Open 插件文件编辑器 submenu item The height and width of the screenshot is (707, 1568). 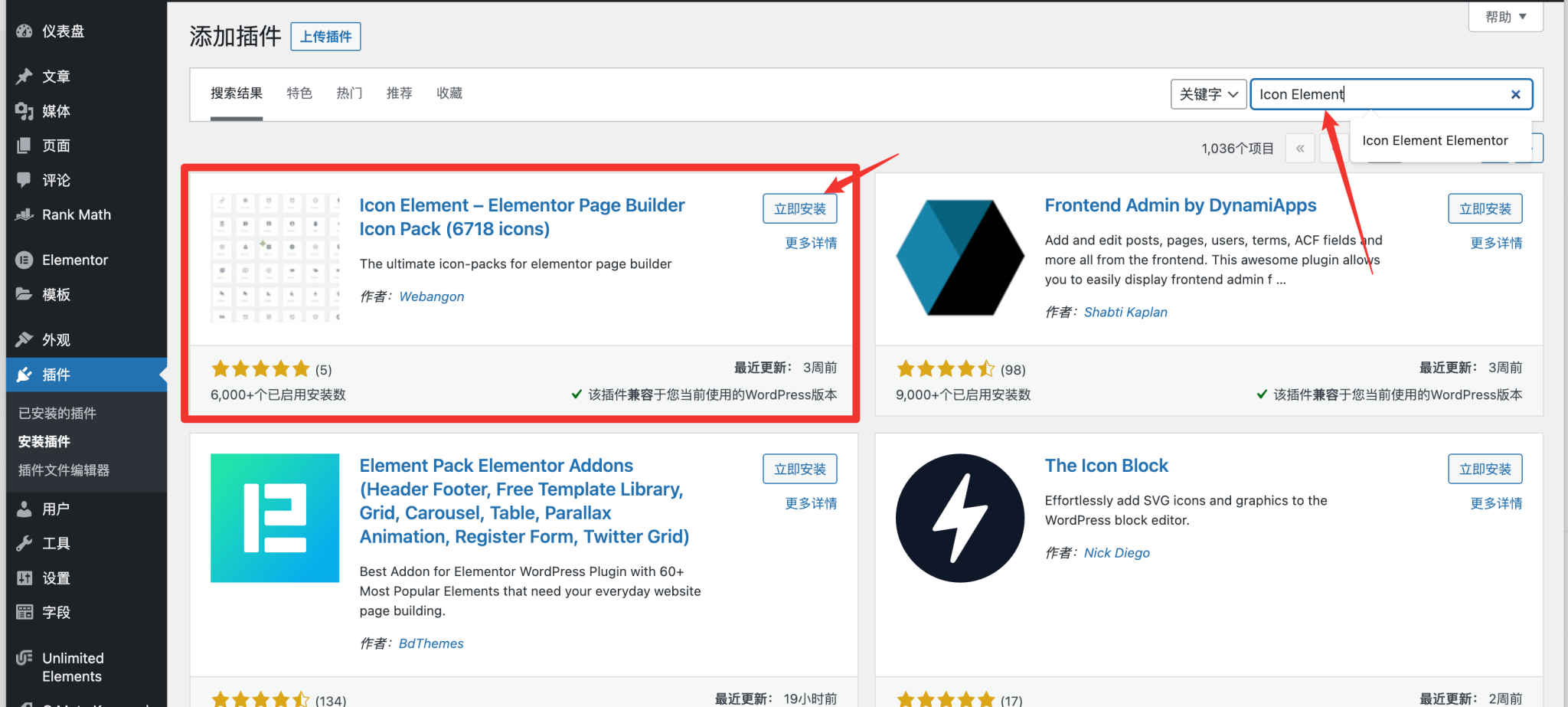64,470
